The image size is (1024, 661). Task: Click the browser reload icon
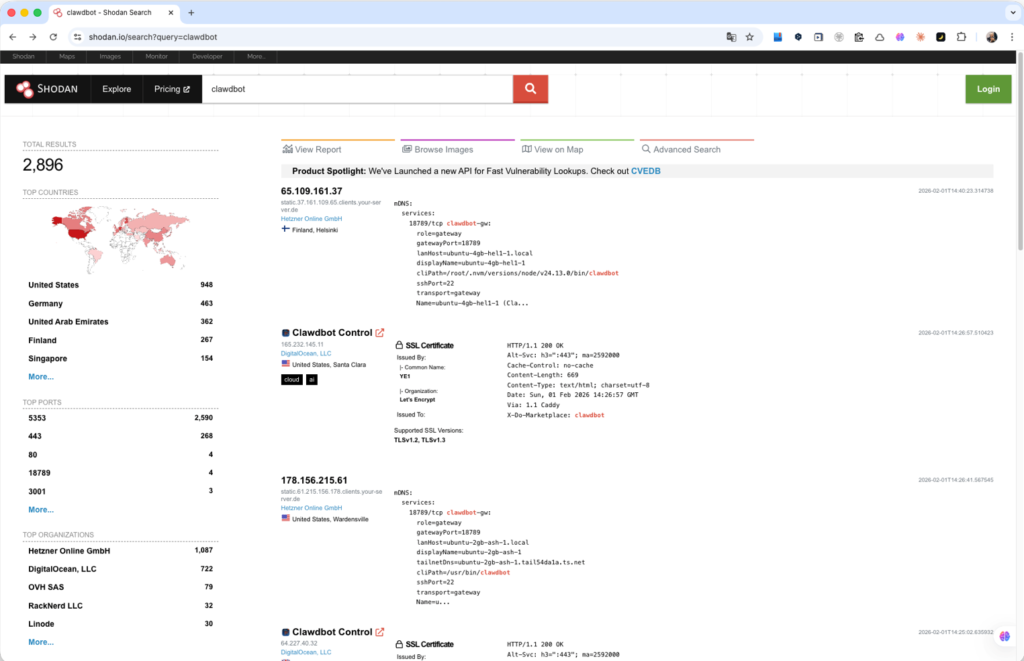53,37
